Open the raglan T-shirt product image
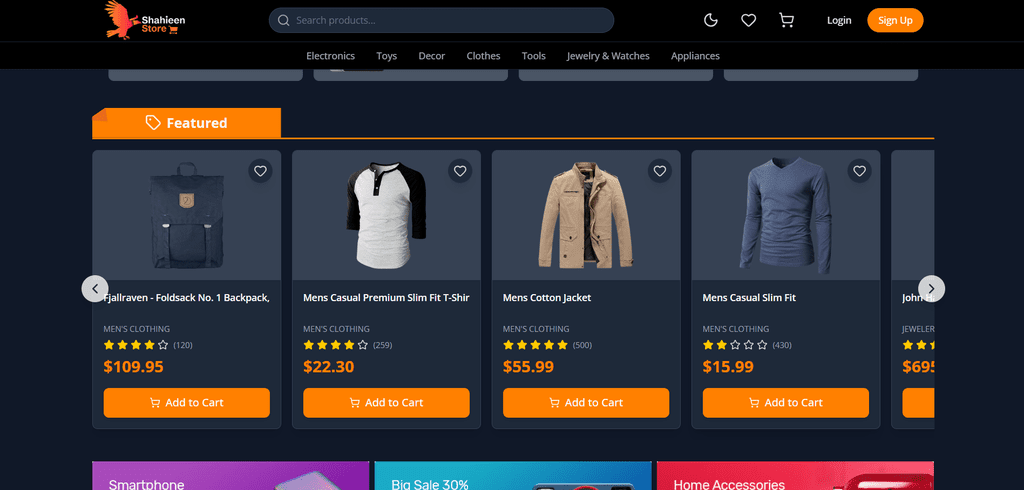 click(387, 216)
